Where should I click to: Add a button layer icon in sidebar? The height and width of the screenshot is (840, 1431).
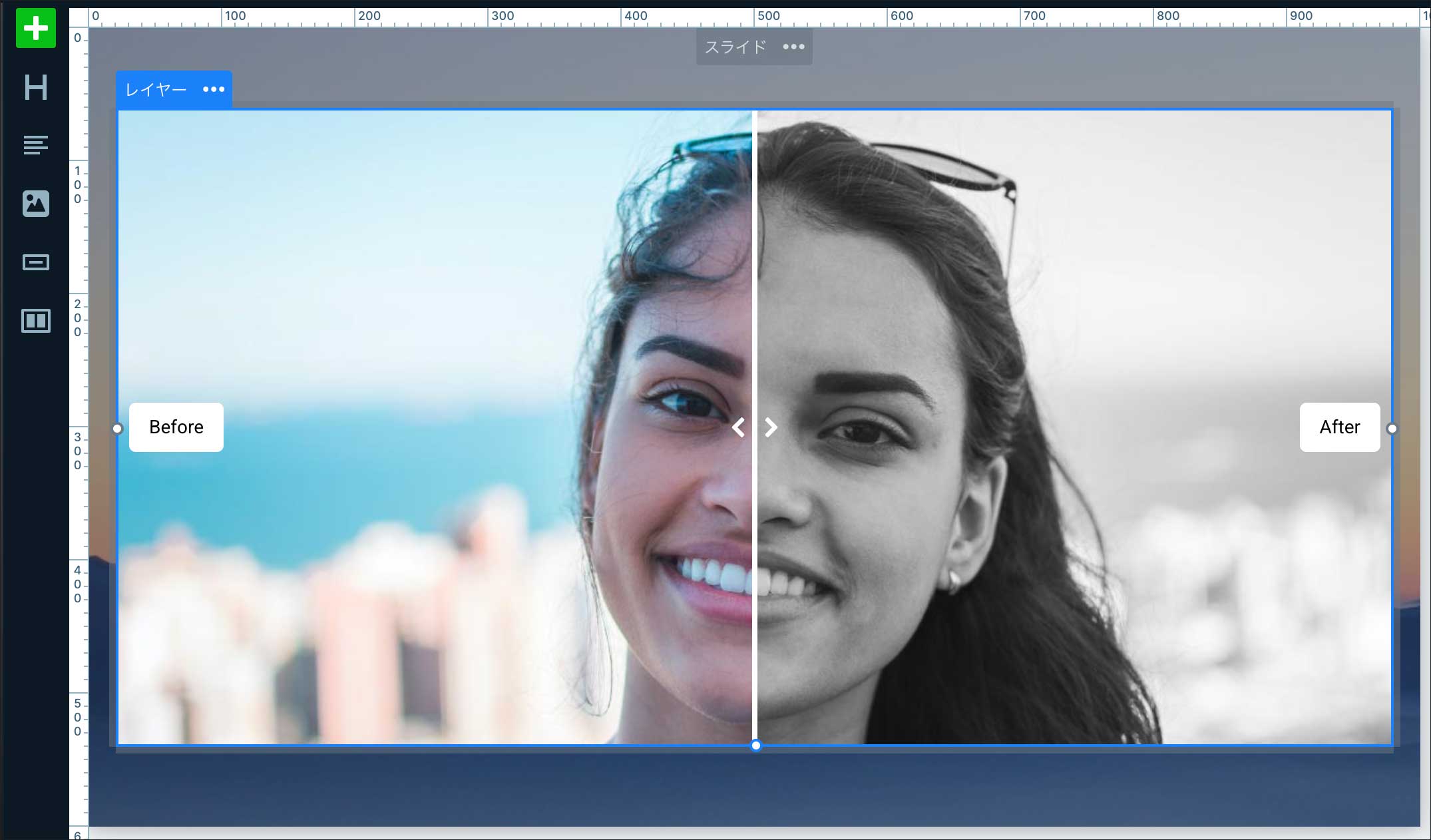(x=36, y=262)
